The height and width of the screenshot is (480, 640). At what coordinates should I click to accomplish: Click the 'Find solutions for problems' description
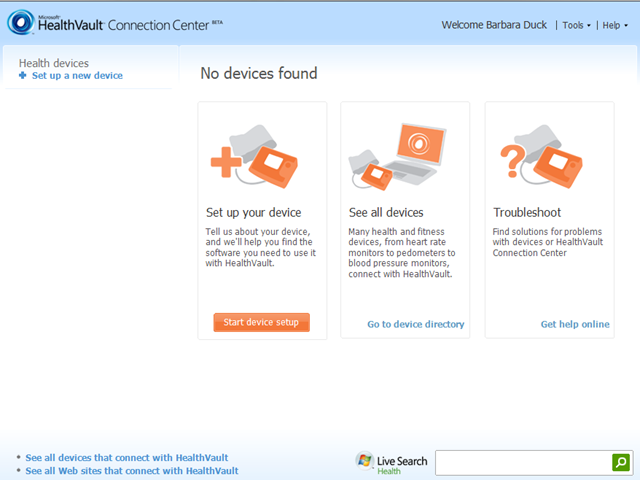tap(547, 242)
